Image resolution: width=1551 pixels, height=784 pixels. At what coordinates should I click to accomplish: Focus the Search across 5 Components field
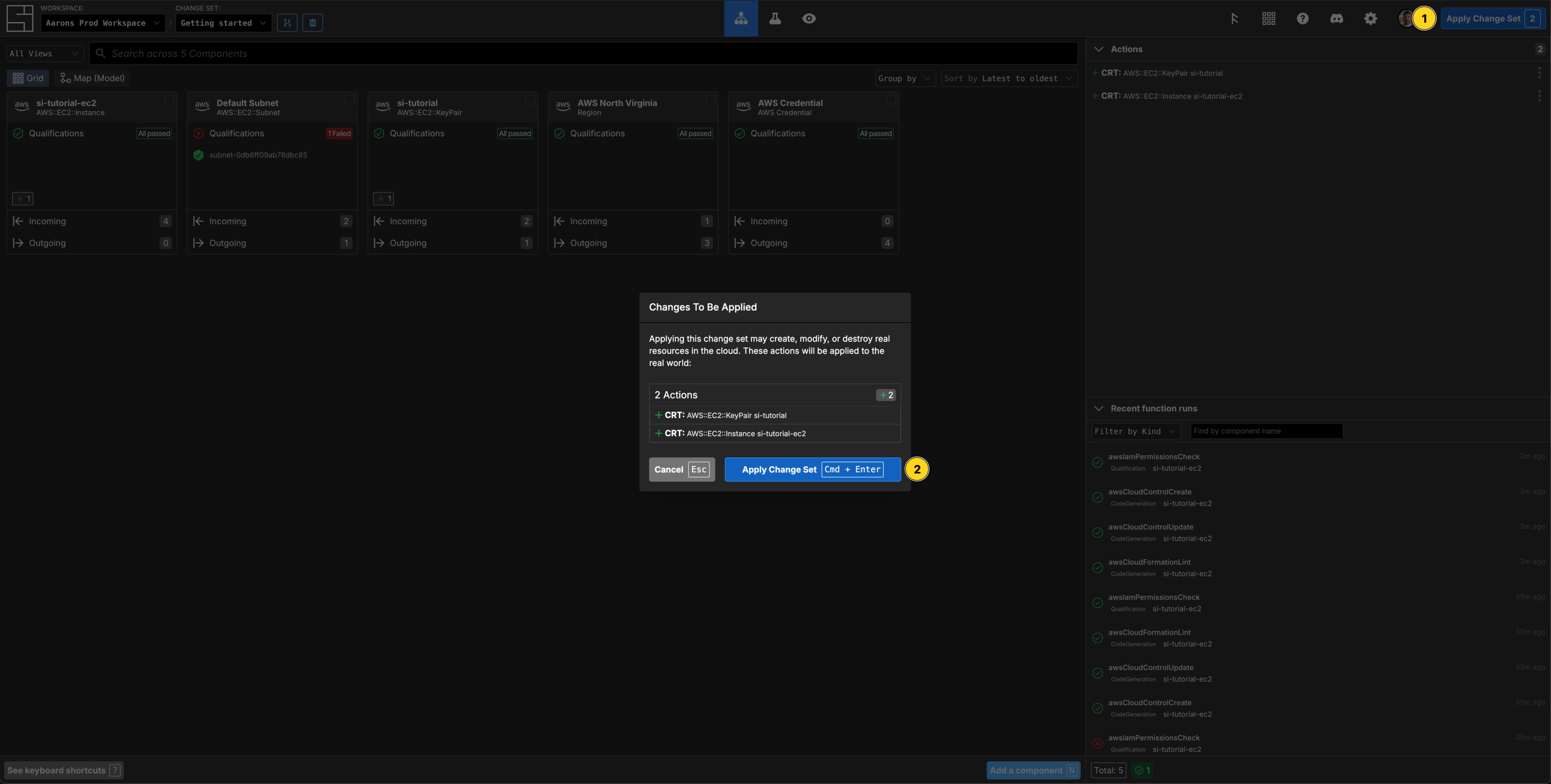point(583,53)
